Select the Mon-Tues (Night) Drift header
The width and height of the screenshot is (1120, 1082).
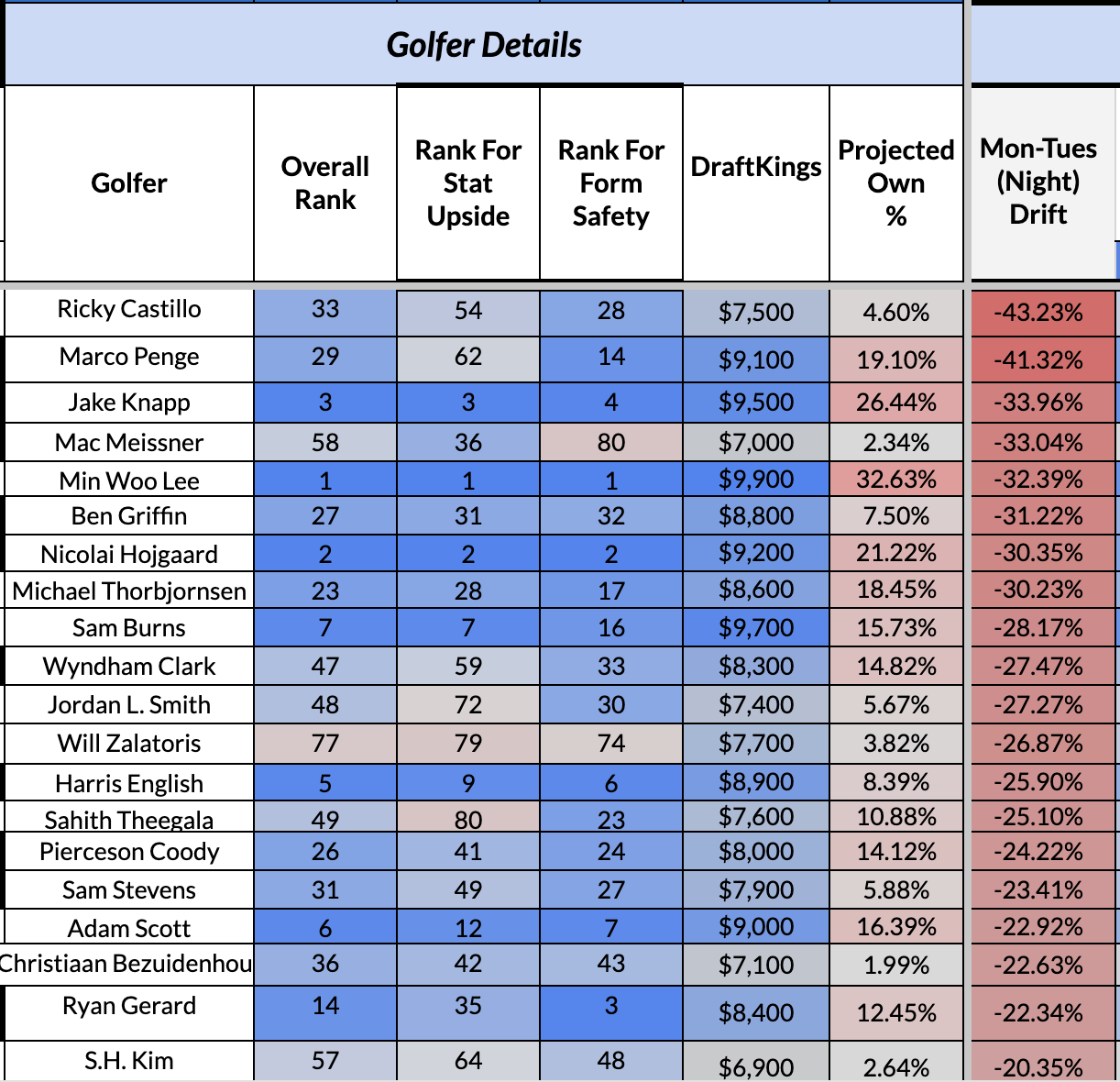1038,182
